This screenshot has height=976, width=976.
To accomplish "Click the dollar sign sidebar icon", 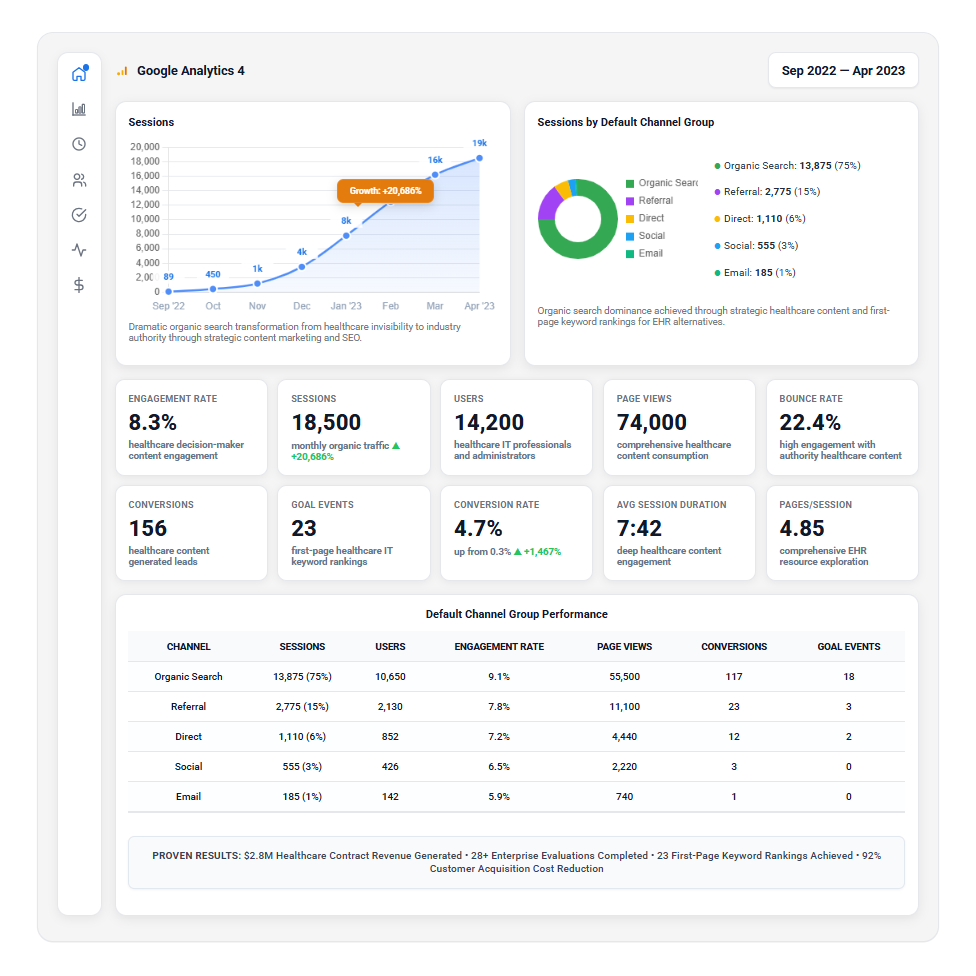I will click(79, 285).
